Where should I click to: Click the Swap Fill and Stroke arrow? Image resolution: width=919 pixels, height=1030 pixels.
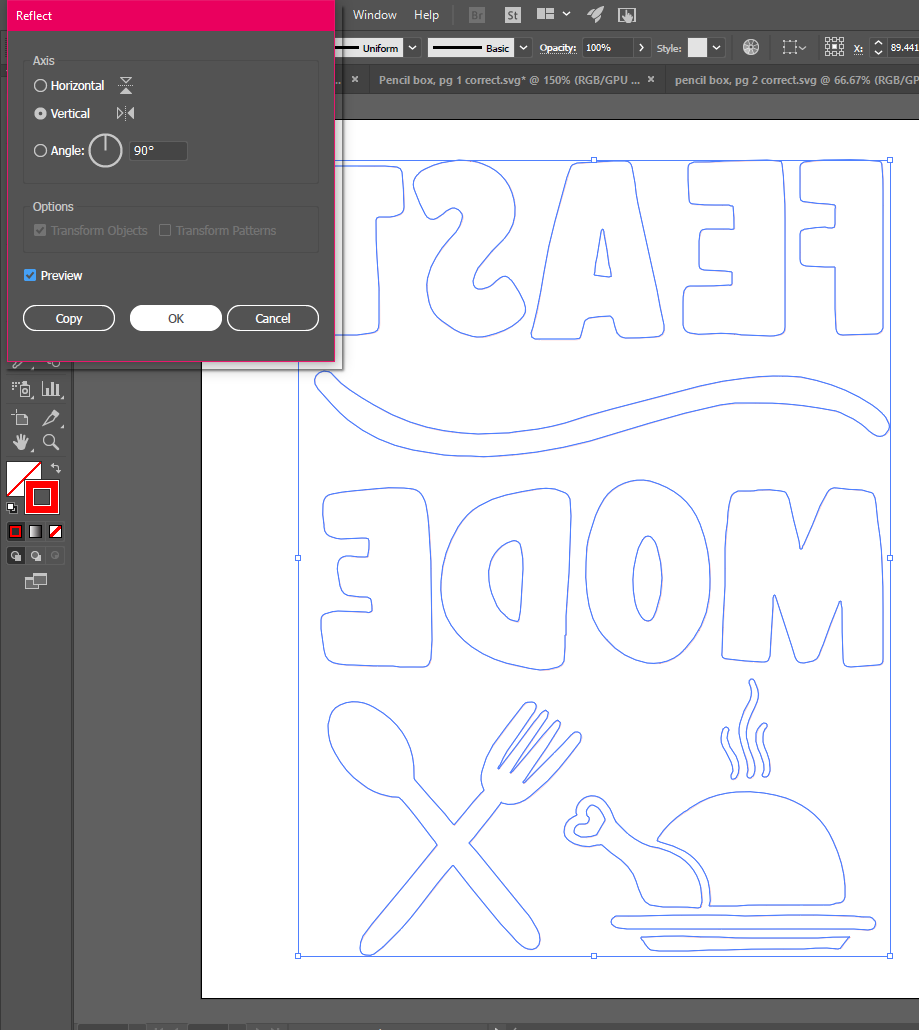[x=57, y=468]
